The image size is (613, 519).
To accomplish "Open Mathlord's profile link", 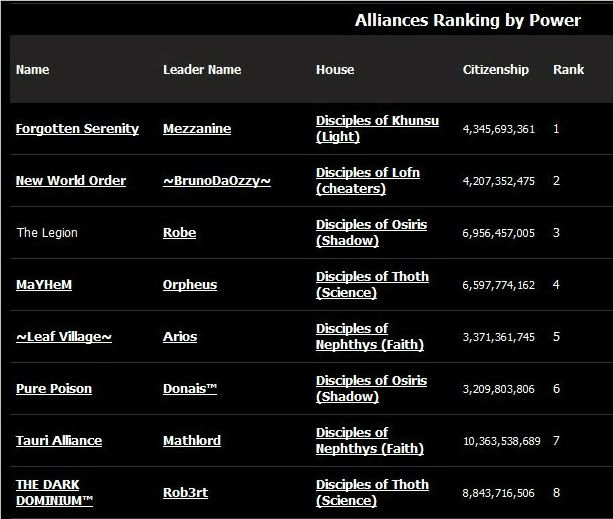I will click(x=192, y=441).
